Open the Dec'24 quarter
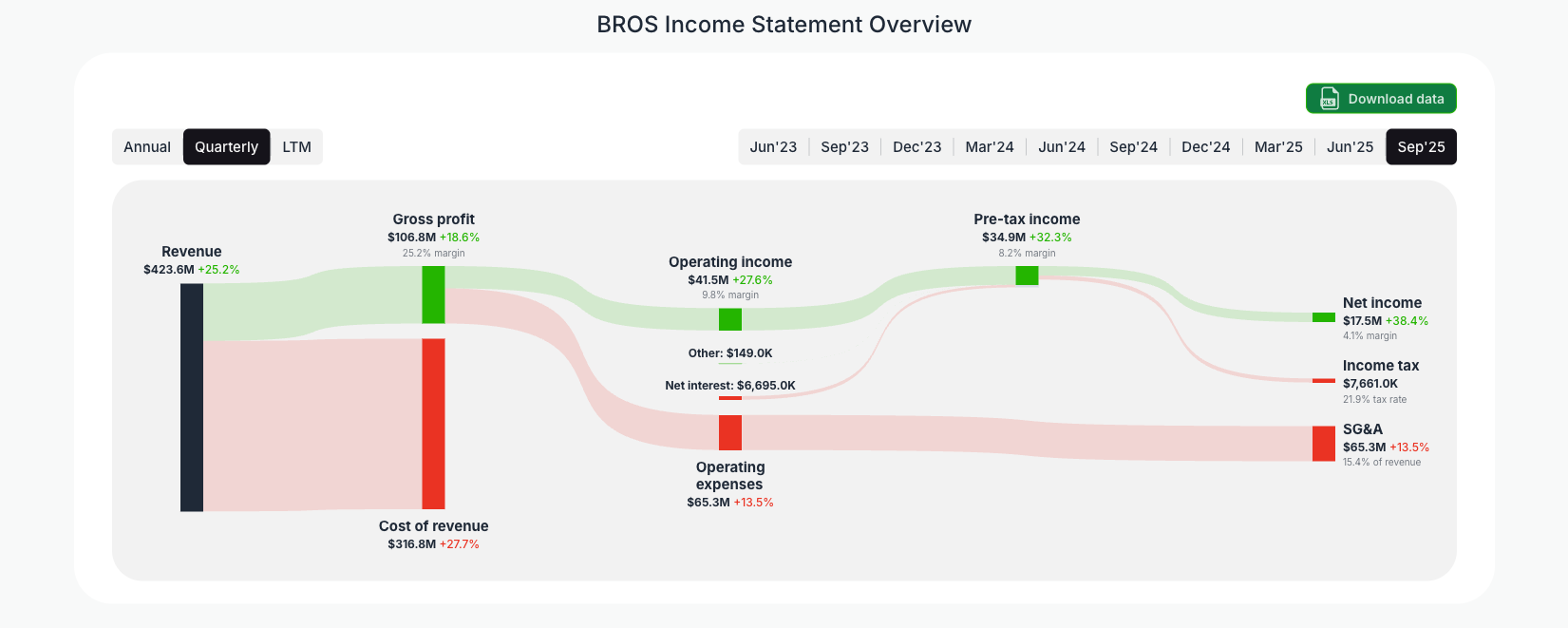 (1205, 146)
